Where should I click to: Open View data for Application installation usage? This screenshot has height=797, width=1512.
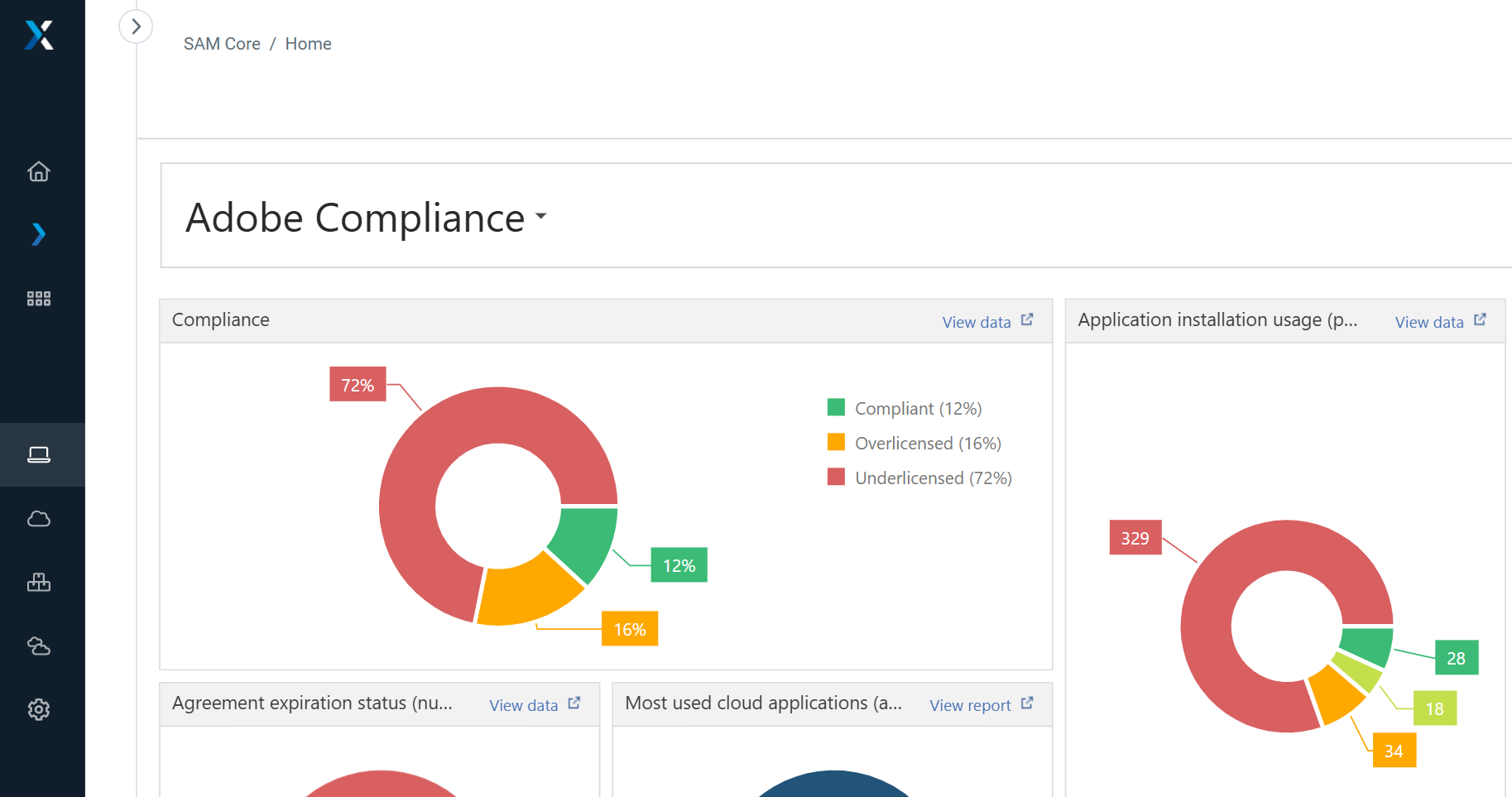1439,322
